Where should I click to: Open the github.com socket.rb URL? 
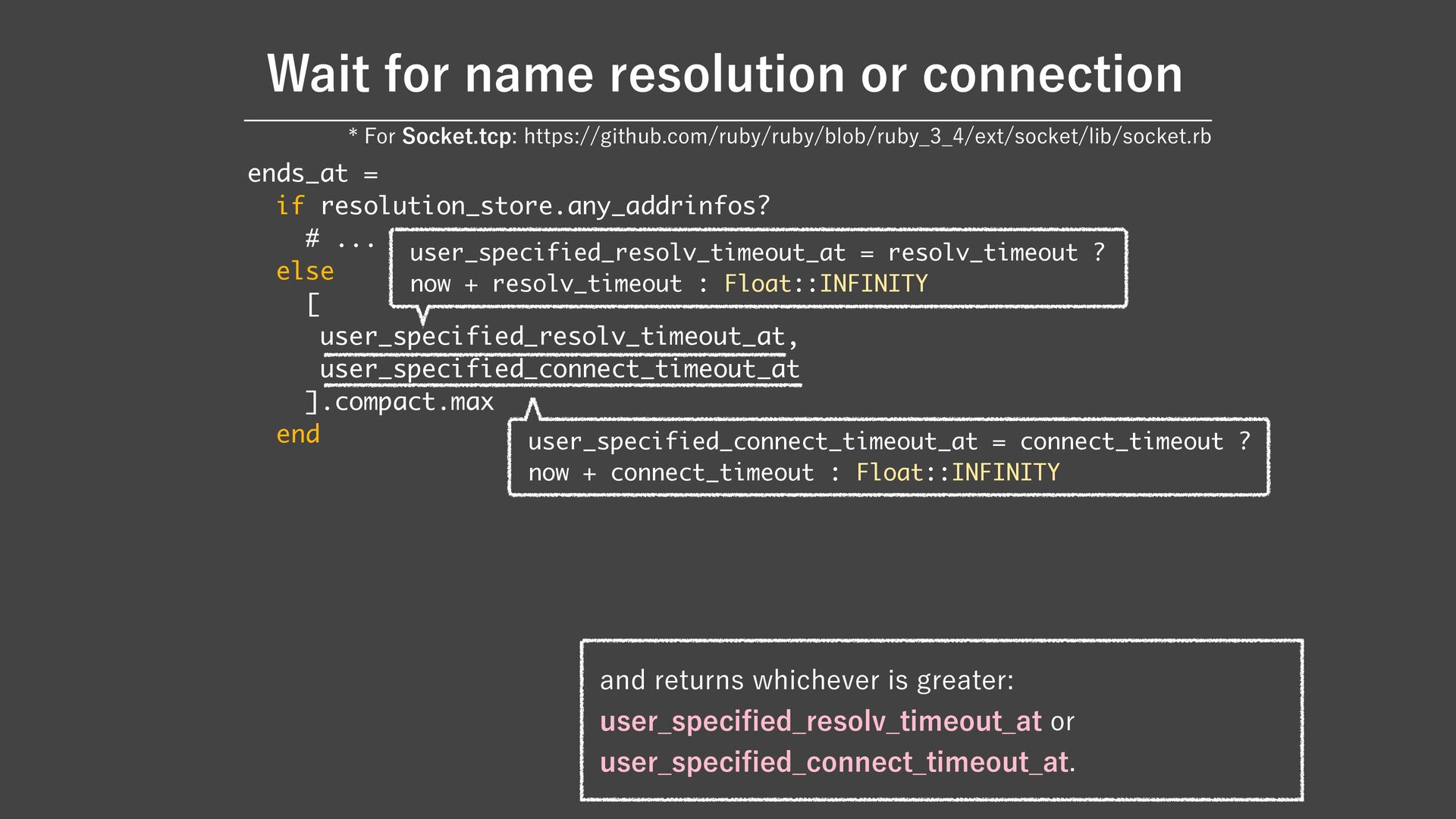(x=867, y=136)
